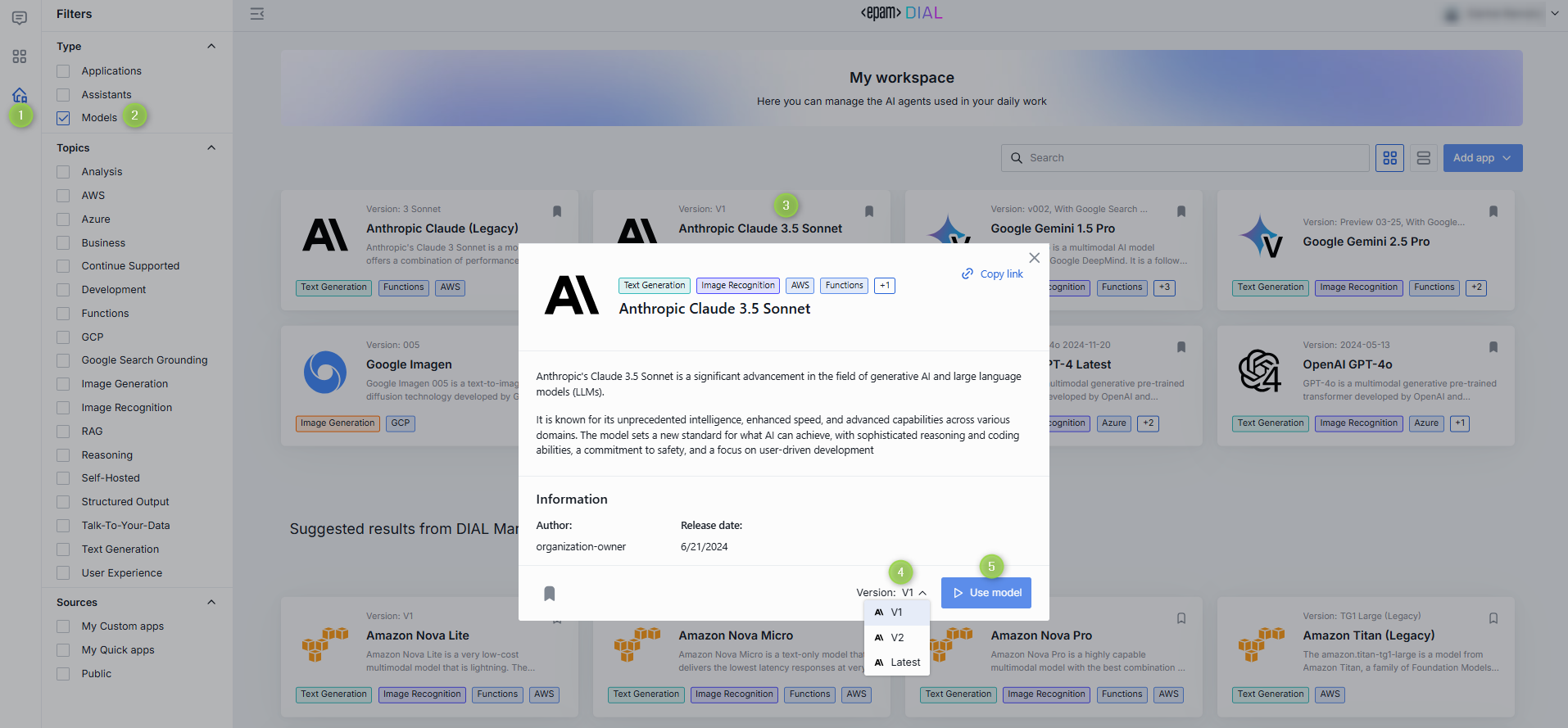Check the Assistants type filter
The image size is (1568, 728).
(63, 95)
